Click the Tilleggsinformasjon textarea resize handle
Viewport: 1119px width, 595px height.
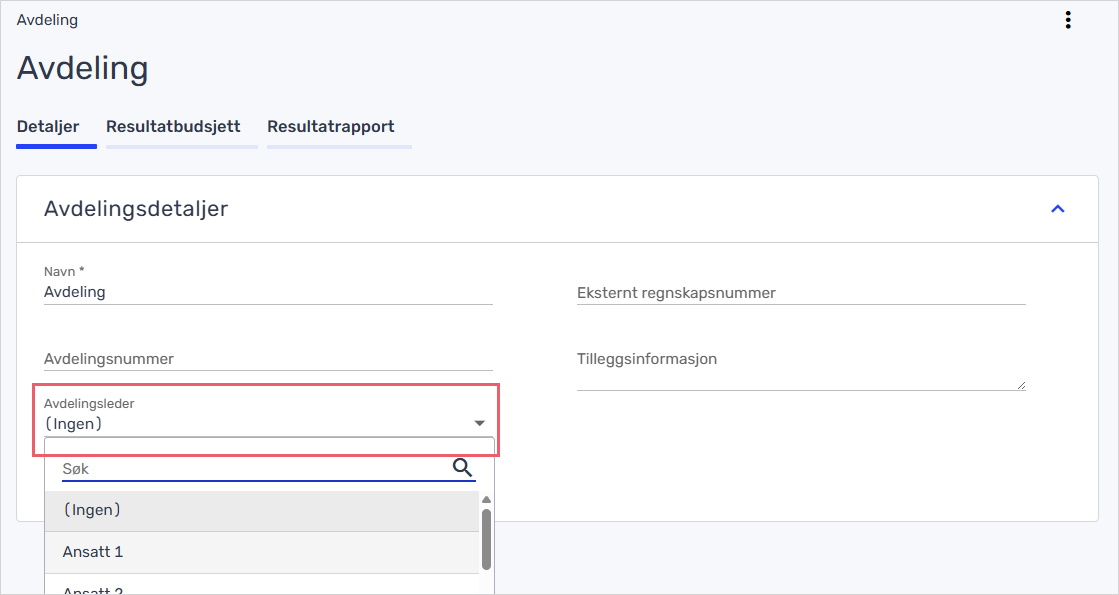point(1020,385)
